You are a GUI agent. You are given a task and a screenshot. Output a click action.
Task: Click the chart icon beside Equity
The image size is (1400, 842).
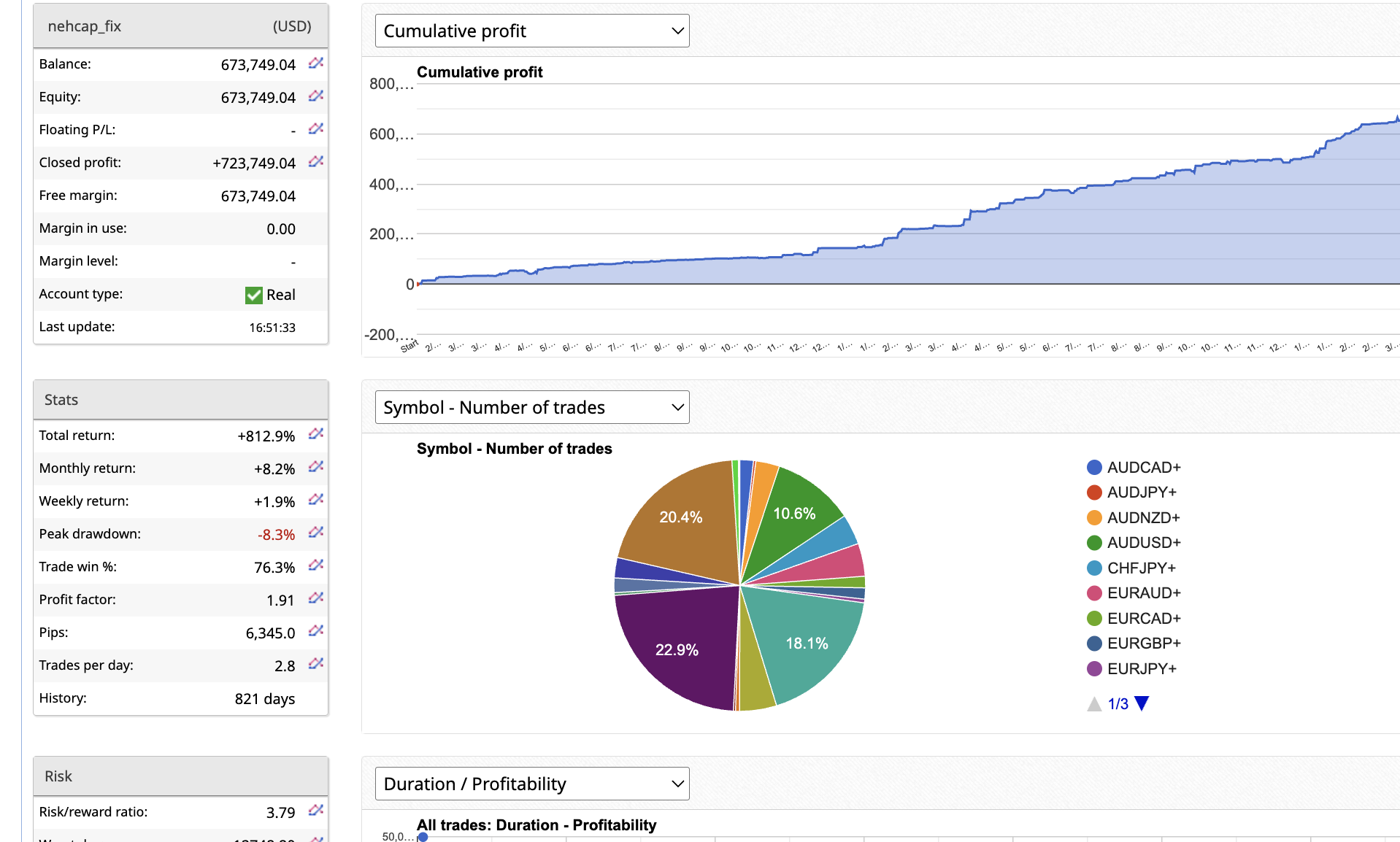click(x=315, y=96)
